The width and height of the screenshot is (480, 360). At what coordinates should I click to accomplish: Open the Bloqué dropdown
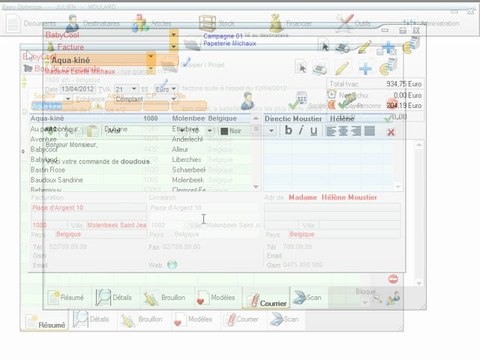[365, 303]
